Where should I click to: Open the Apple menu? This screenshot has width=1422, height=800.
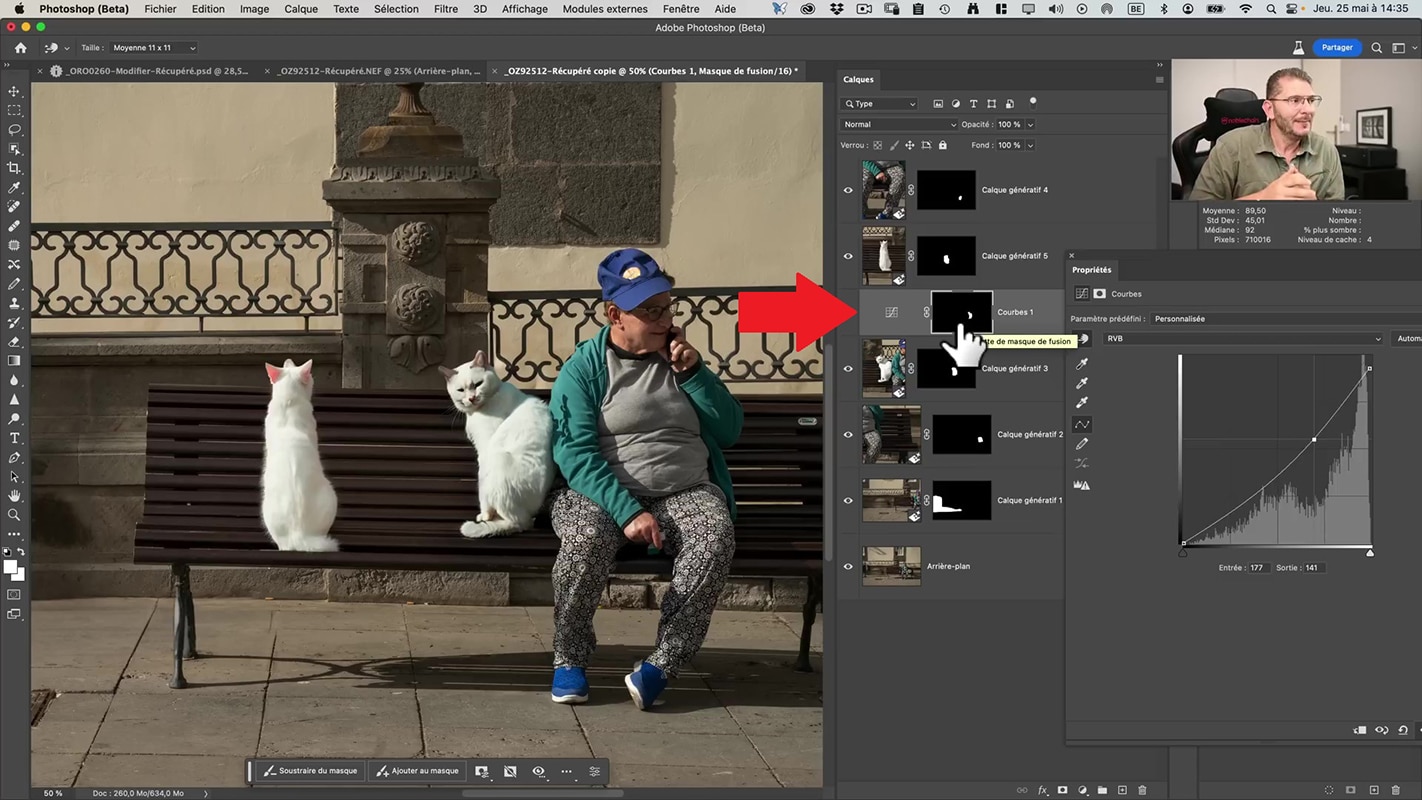[x=19, y=9]
